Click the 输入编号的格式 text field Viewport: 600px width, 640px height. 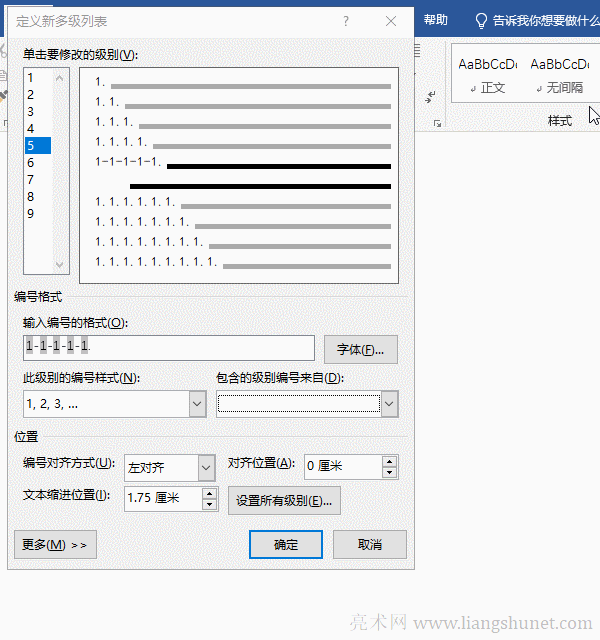click(168, 347)
